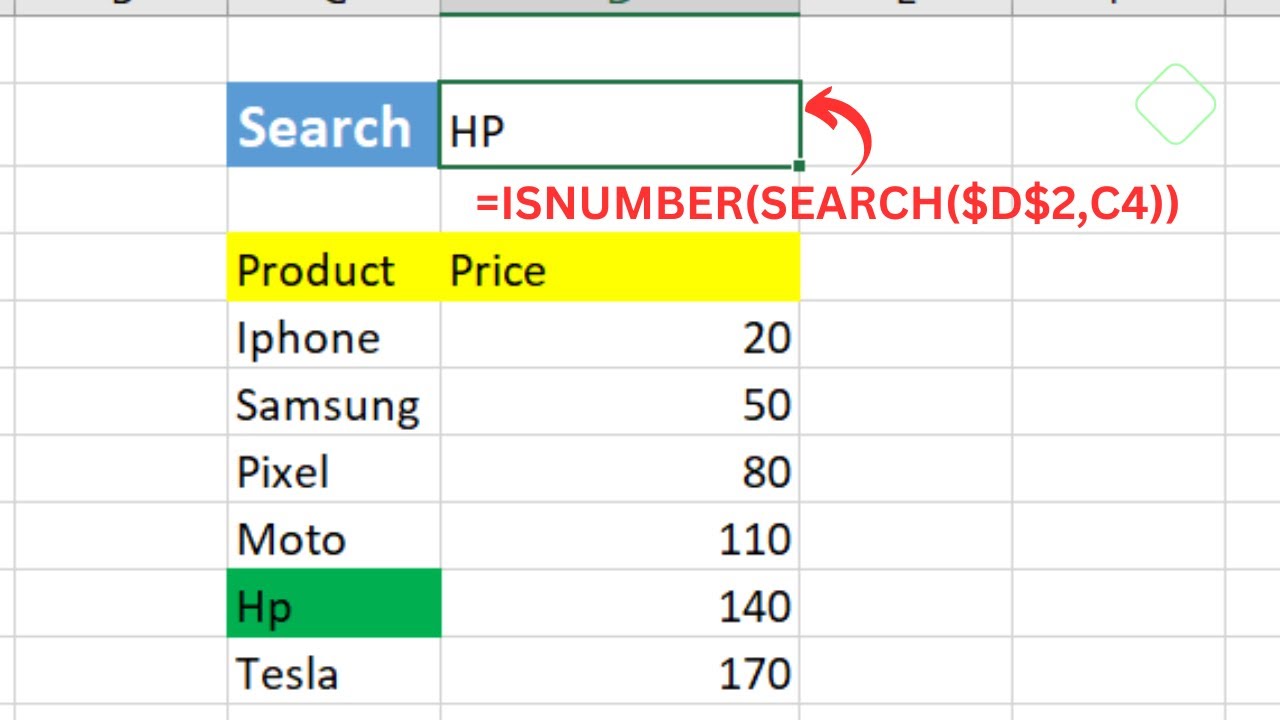Click the price cell showing 80
Viewport: 1280px width, 720px height.
pyautogui.click(x=619, y=472)
